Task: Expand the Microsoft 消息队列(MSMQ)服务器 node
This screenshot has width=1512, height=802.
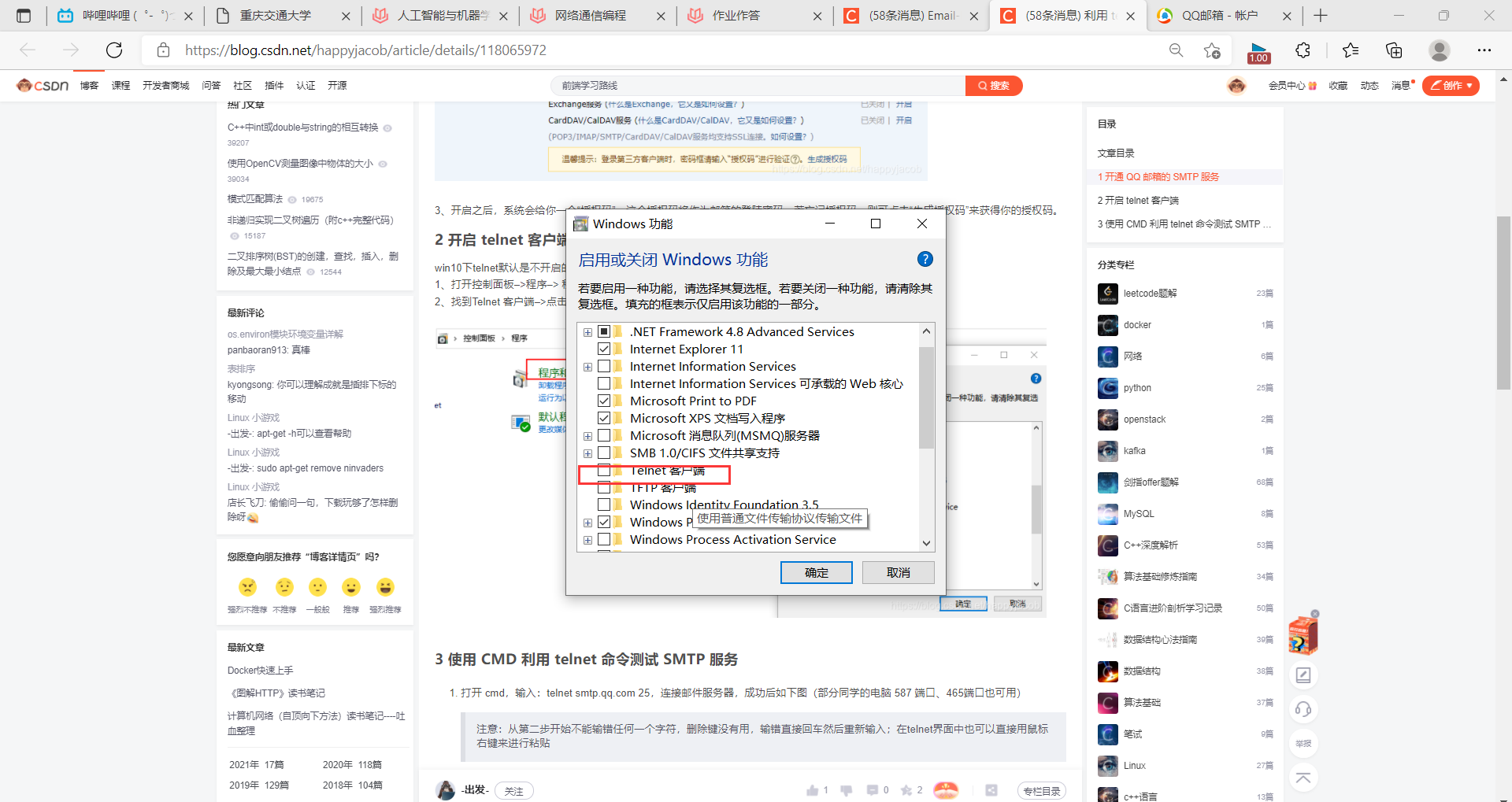Action: [x=587, y=436]
